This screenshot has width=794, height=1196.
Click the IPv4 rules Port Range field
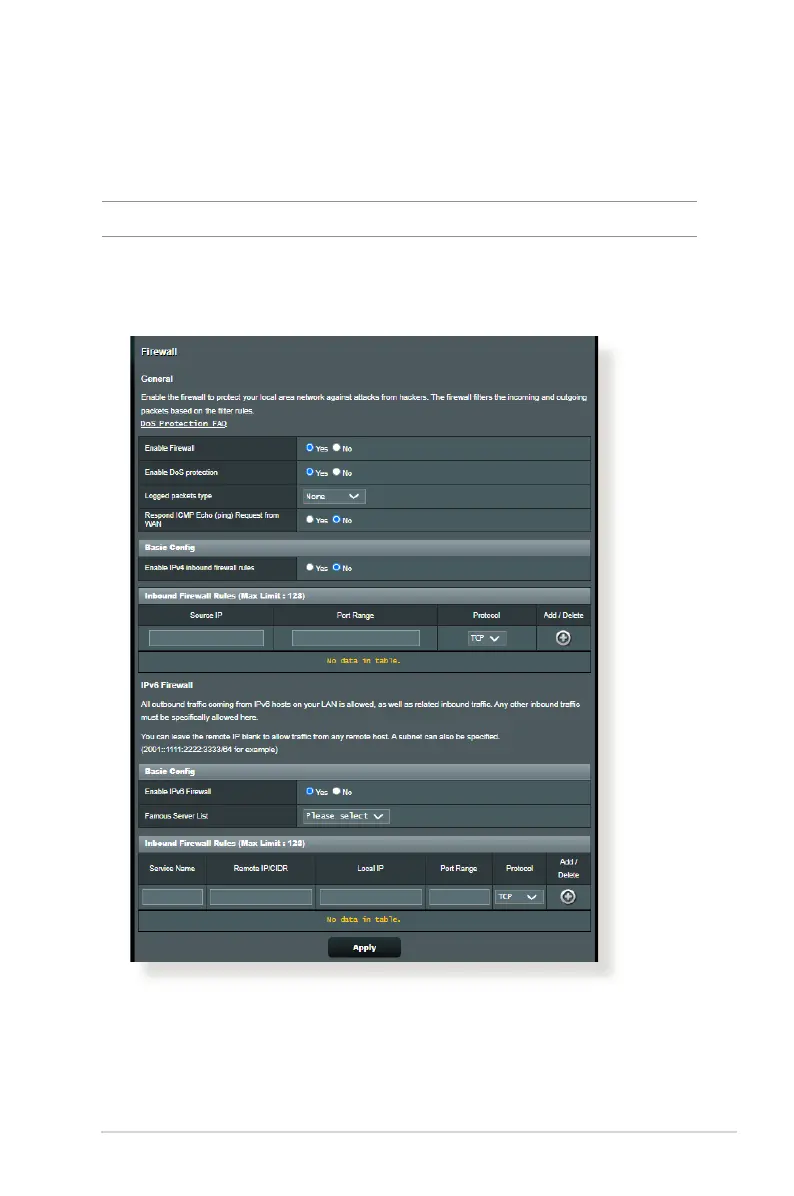click(x=355, y=638)
